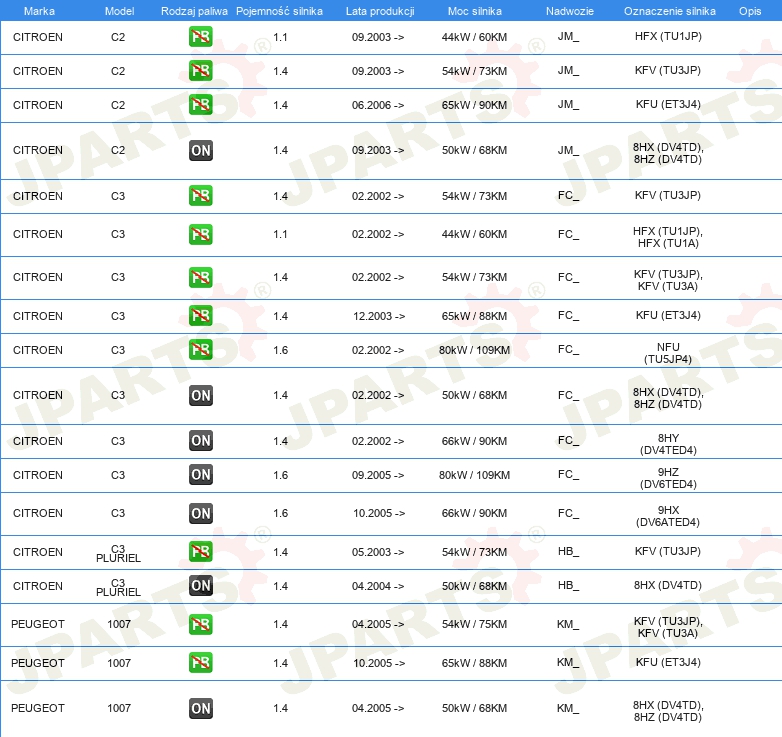Click petrol icon for Peugeot 1007 75KM row

point(200,624)
